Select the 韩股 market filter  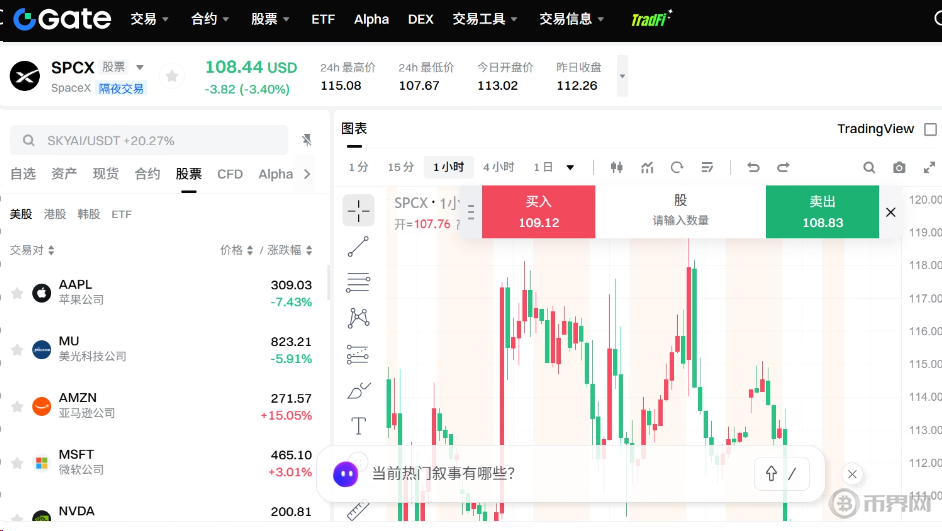tap(88, 214)
